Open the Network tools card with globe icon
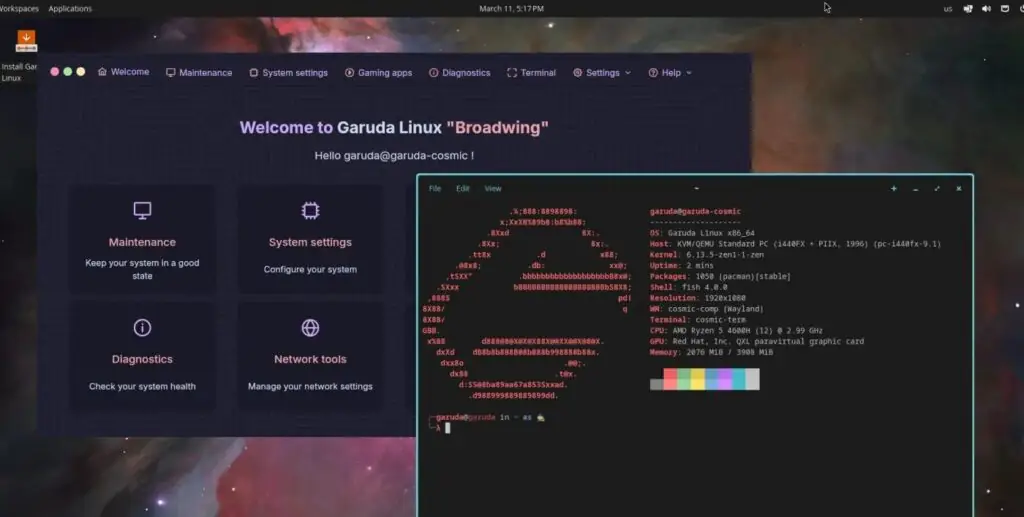Screen dimensions: 1024x517 [310, 356]
